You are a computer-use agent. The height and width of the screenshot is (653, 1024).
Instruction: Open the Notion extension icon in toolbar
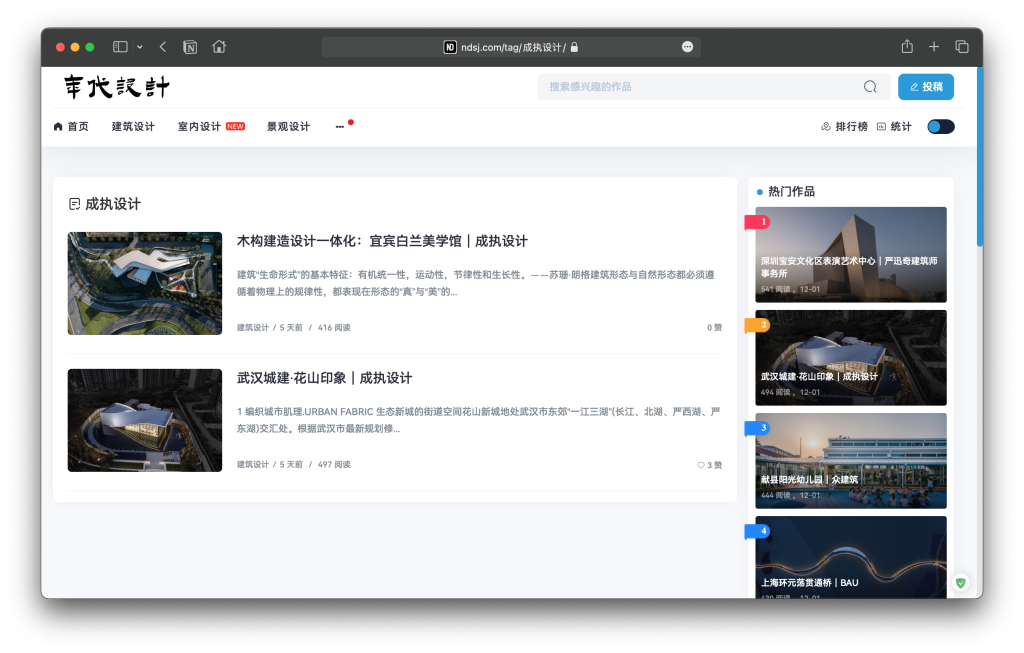[x=190, y=47]
